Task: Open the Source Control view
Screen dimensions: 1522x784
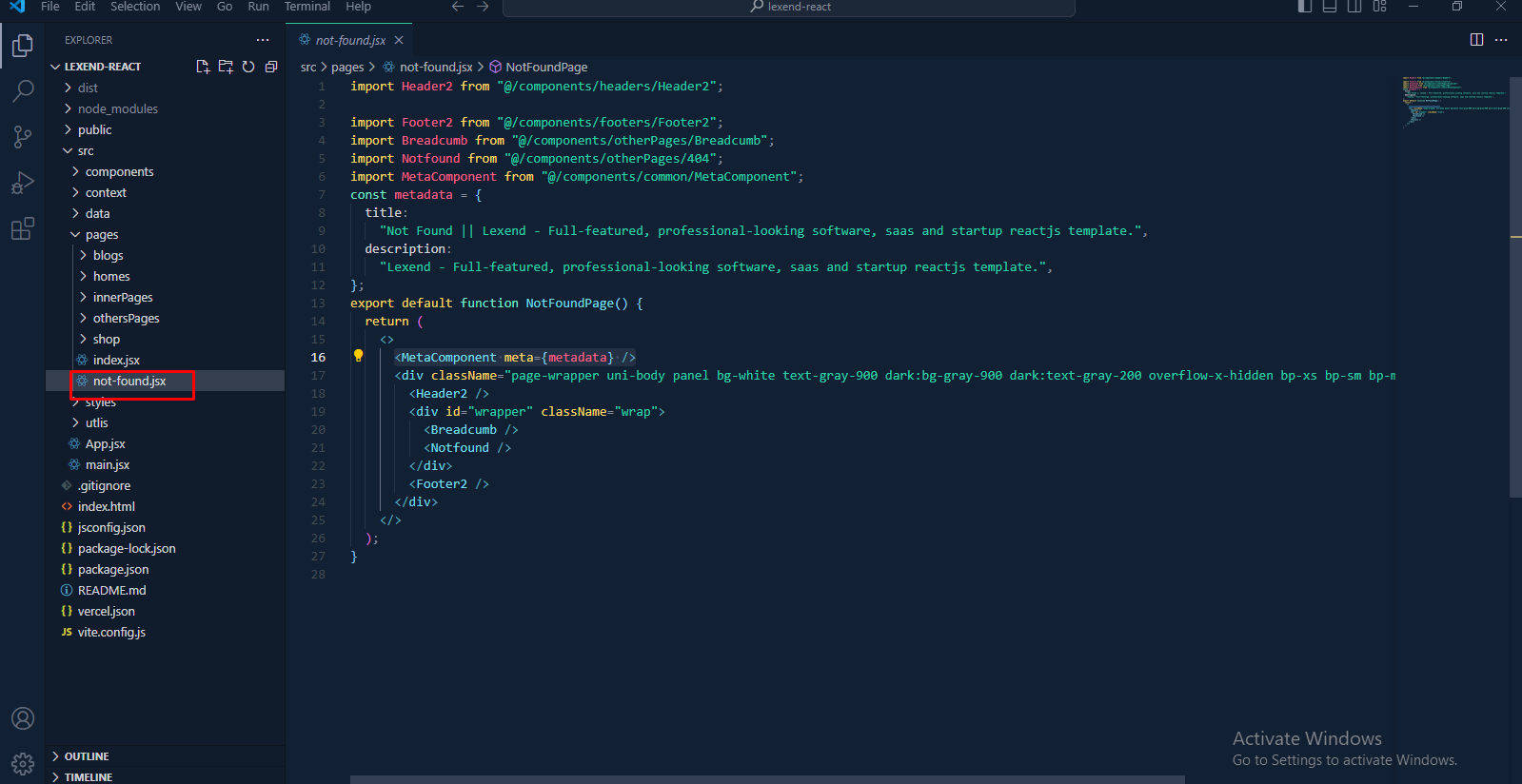Action: pyautogui.click(x=23, y=137)
